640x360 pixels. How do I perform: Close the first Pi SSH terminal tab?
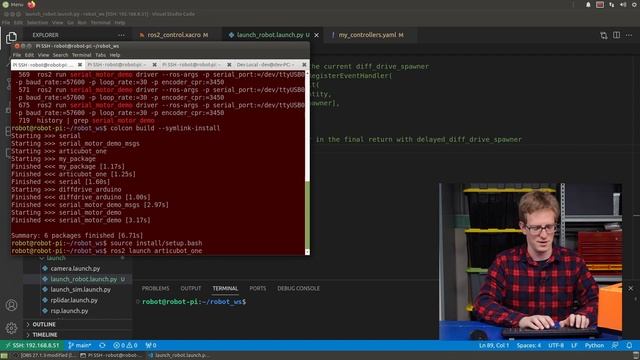[x=80, y=65]
